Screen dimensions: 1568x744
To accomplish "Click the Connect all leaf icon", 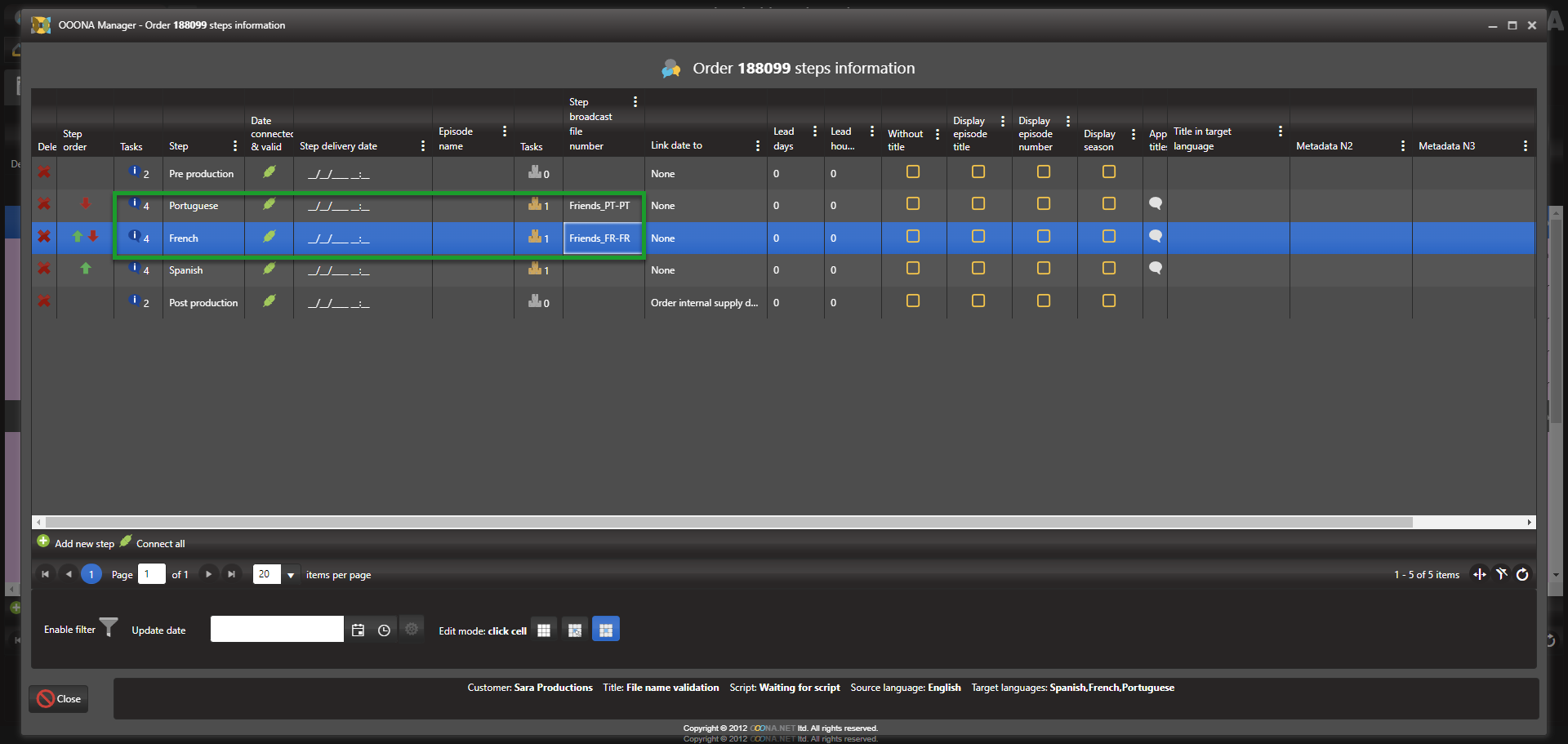I will (126, 541).
